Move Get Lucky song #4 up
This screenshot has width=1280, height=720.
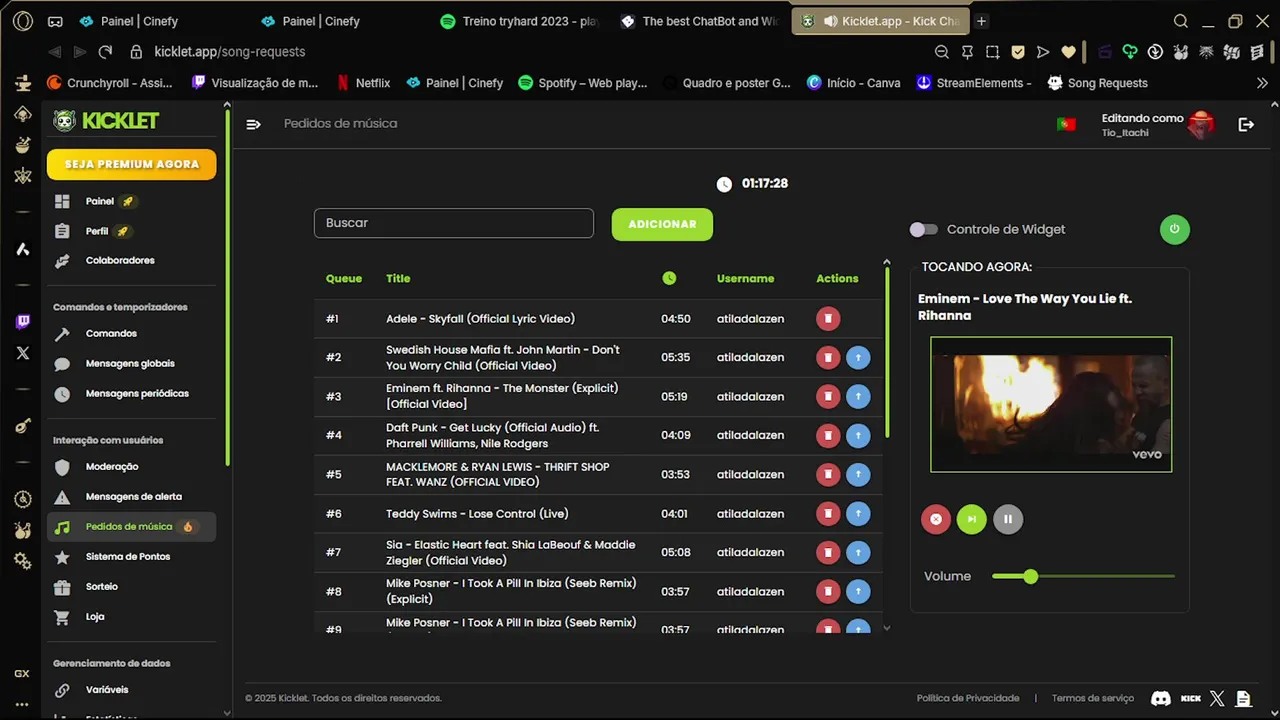click(x=858, y=435)
